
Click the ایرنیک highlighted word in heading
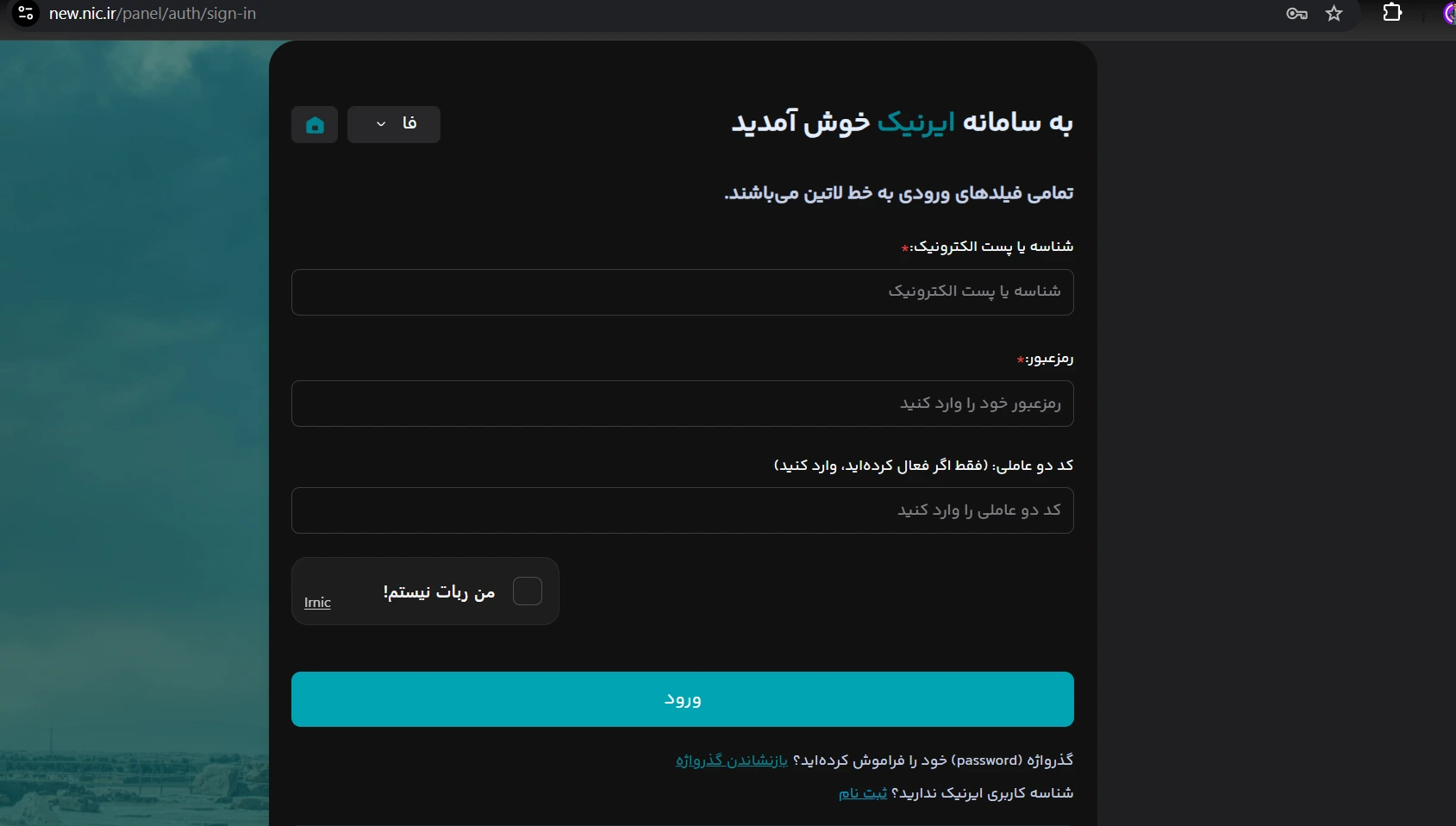coord(916,122)
